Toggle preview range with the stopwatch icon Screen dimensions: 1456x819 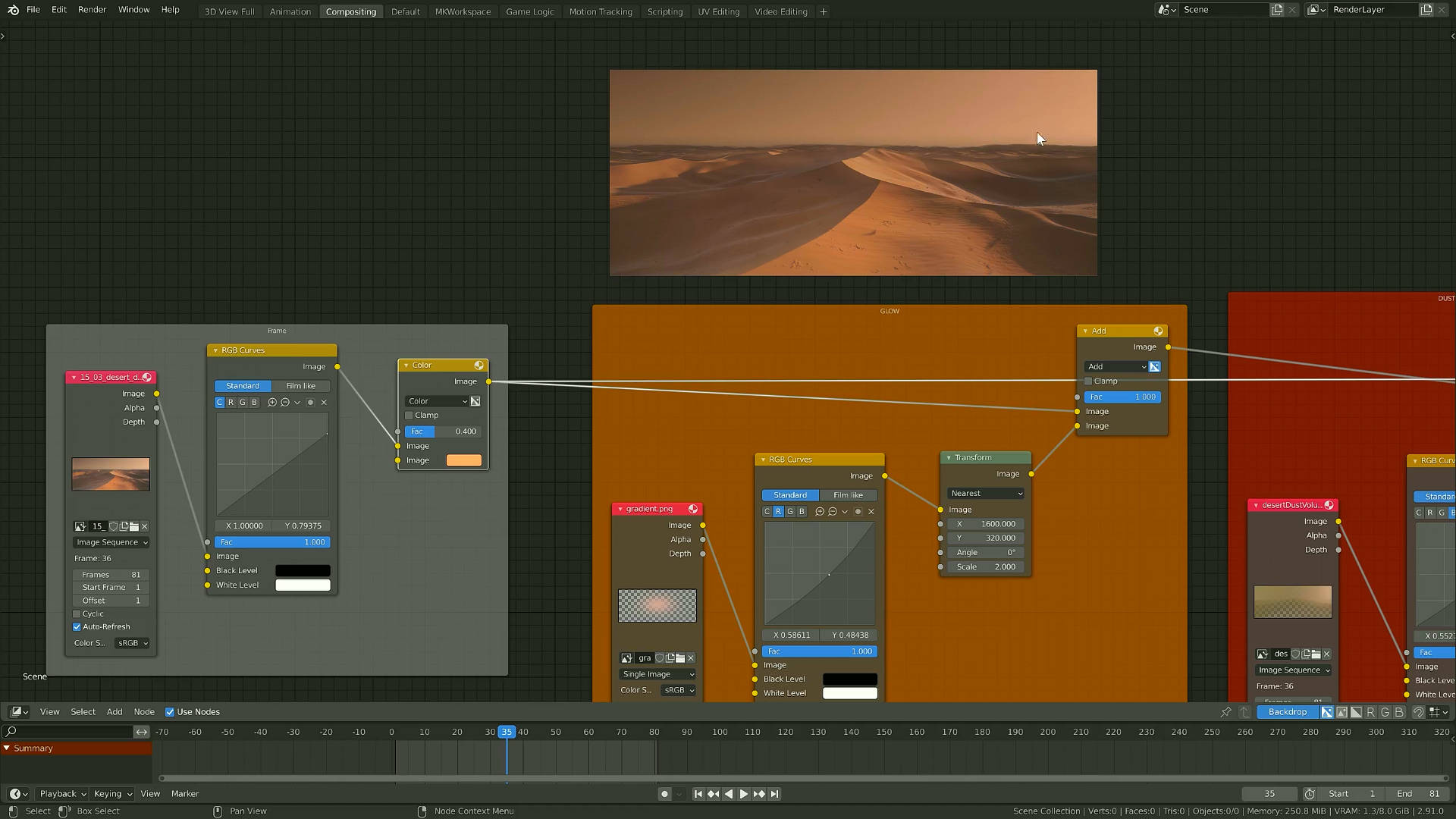coord(1310,794)
